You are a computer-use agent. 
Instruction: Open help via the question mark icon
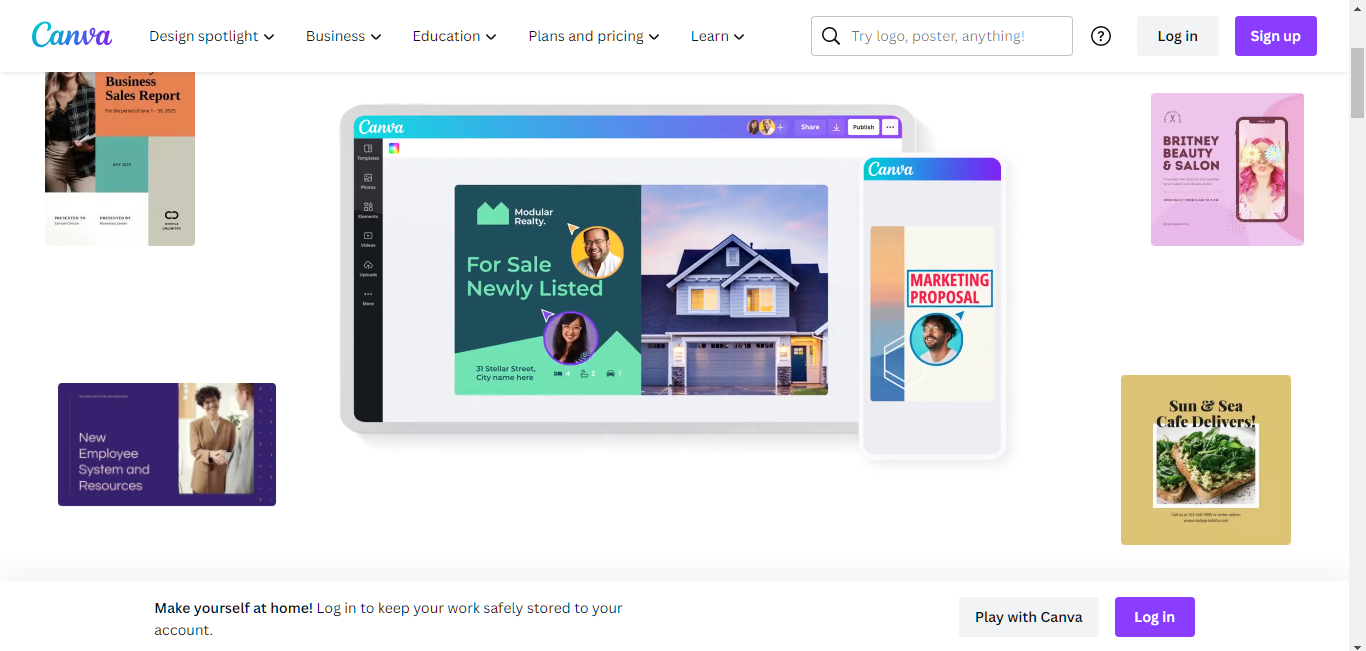[x=1101, y=35]
